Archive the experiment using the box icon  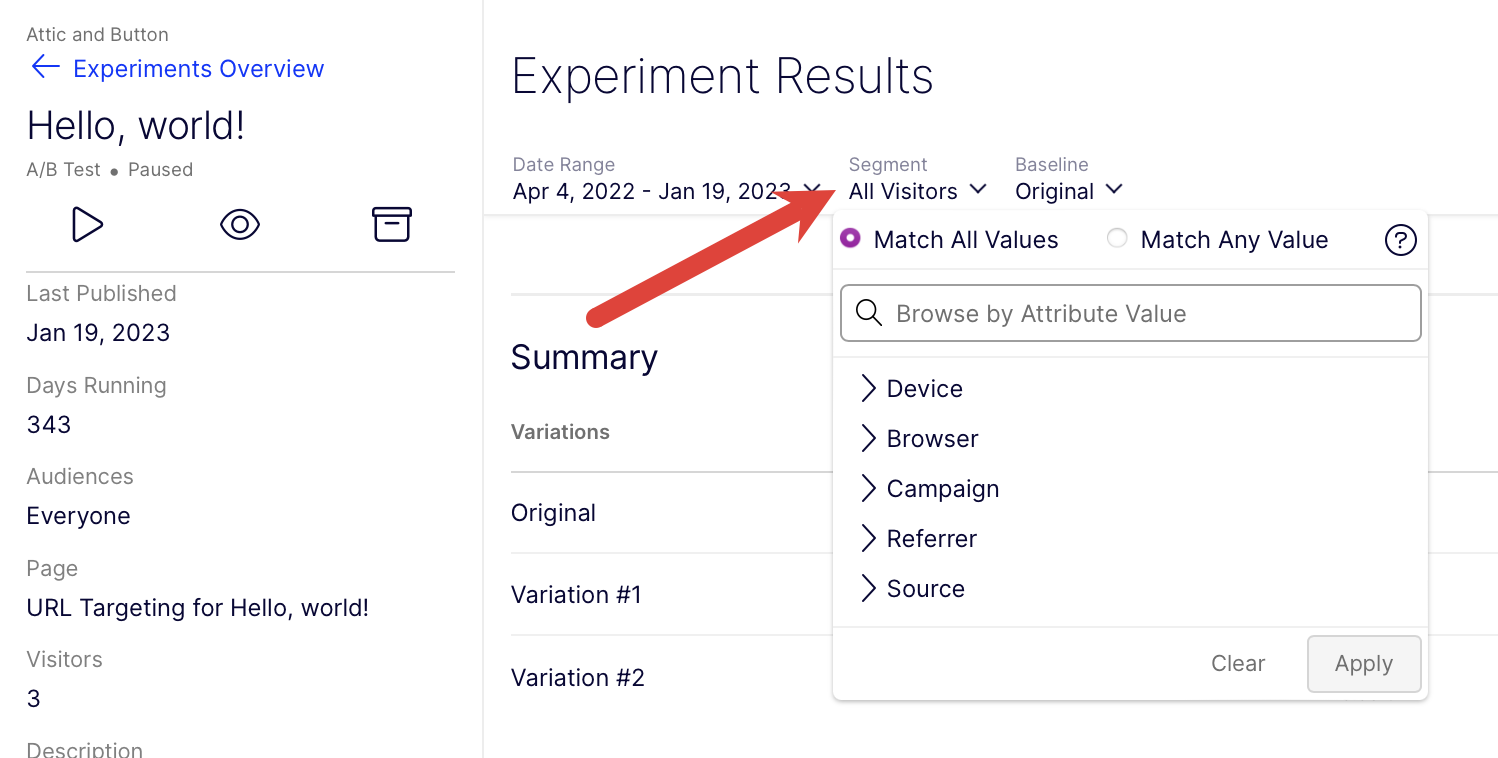click(x=392, y=224)
